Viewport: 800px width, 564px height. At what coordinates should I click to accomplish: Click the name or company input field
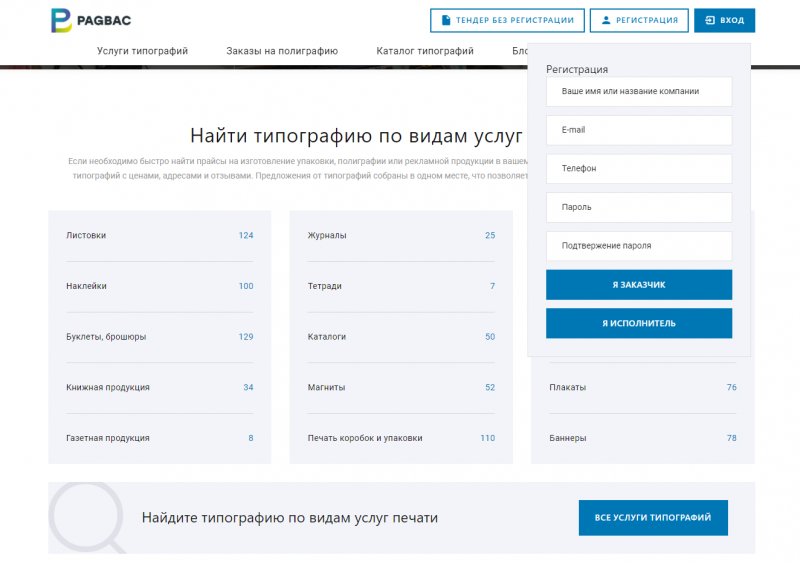639,91
